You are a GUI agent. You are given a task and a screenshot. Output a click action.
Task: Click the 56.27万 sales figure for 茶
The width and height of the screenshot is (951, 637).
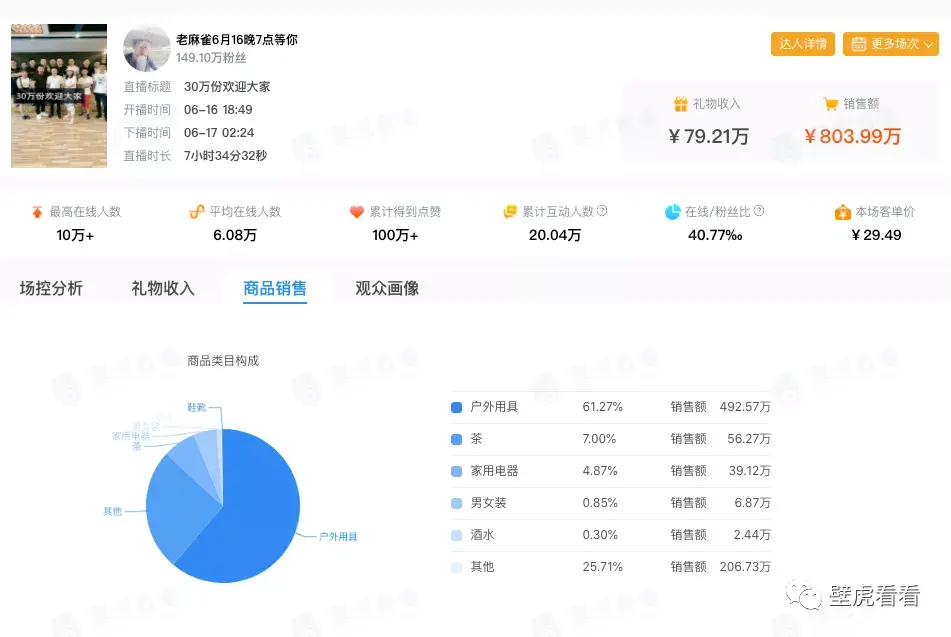click(748, 439)
